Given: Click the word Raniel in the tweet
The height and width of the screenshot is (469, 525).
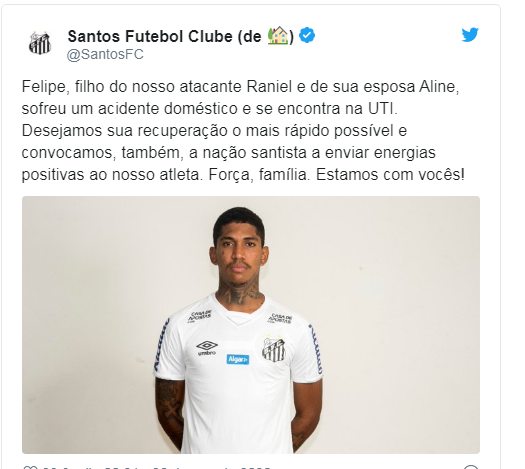Looking at the screenshot, I should click(270, 87).
